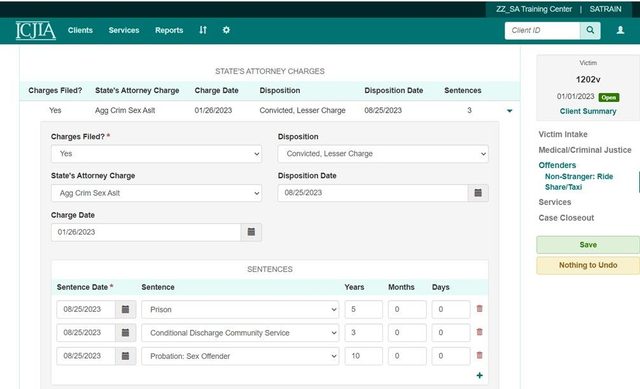Viewport: 640px width, 389px height.
Task: Click Months field for Conditional Discharge row
Action: pyautogui.click(x=407, y=333)
